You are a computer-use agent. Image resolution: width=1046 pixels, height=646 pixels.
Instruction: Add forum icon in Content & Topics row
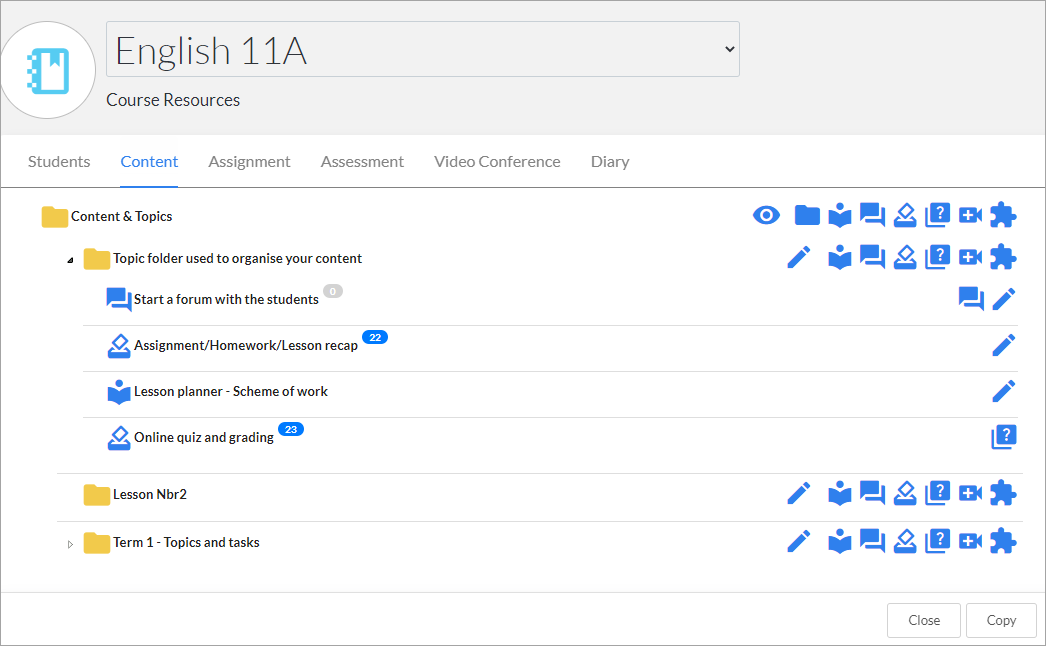click(872, 215)
